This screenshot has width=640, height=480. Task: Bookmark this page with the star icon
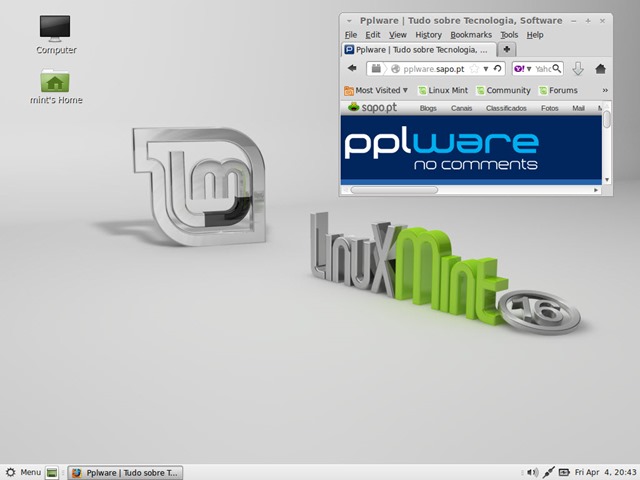(x=473, y=69)
